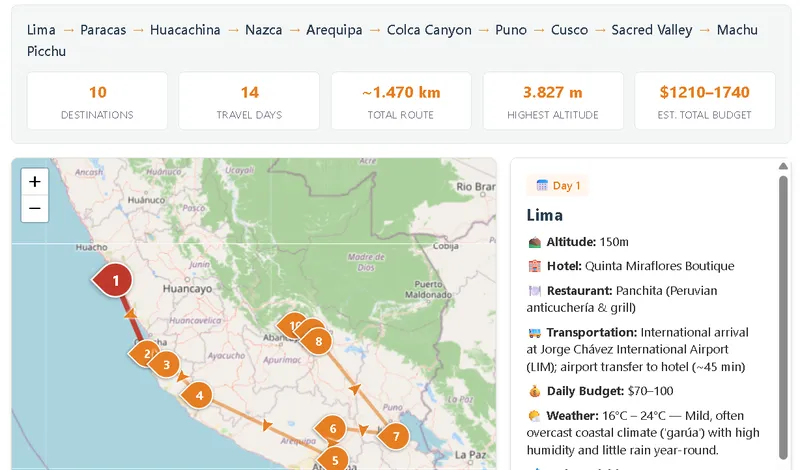Image resolution: width=800 pixels, height=470 pixels.
Task: Click the Altitude mountain icon
Action: pyautogui.click(x=534, y=242)
